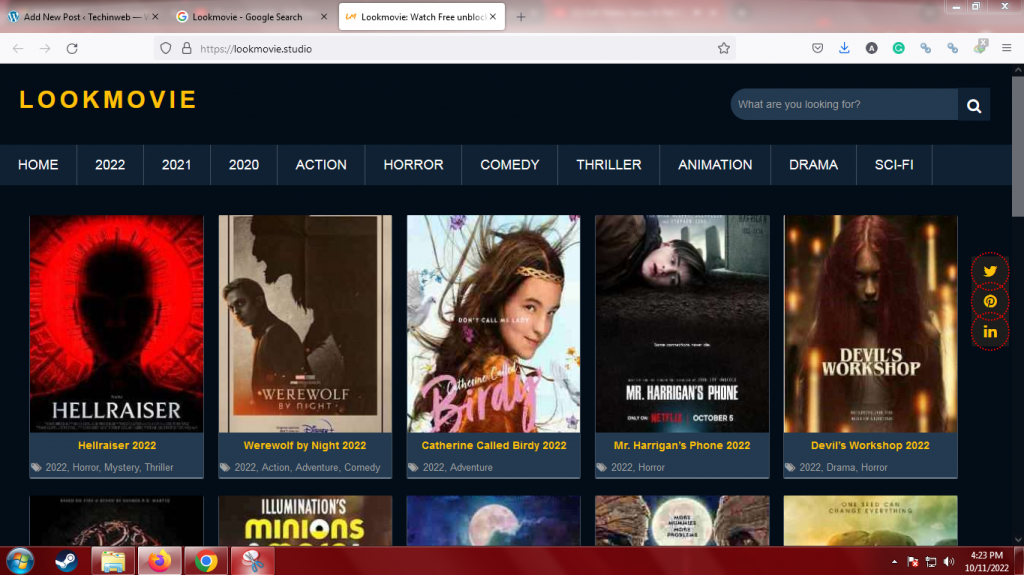The image size is (1024, 575).
Task: Browse the DRAMA genre
Action: [813, 165]
